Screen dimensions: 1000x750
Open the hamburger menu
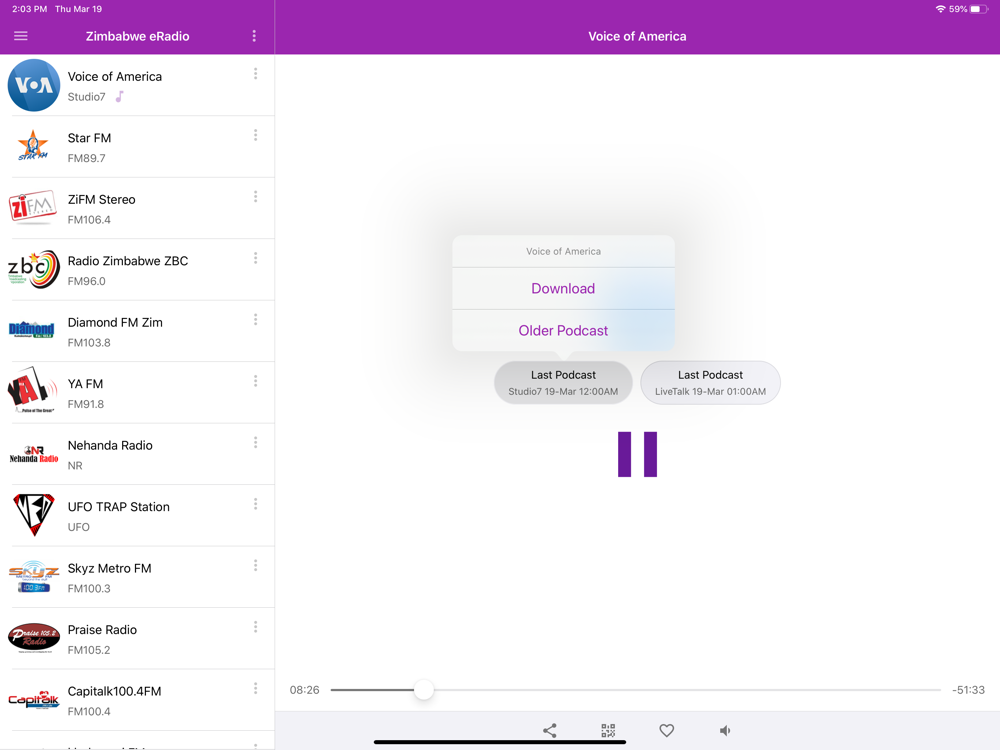click(21, 36)
